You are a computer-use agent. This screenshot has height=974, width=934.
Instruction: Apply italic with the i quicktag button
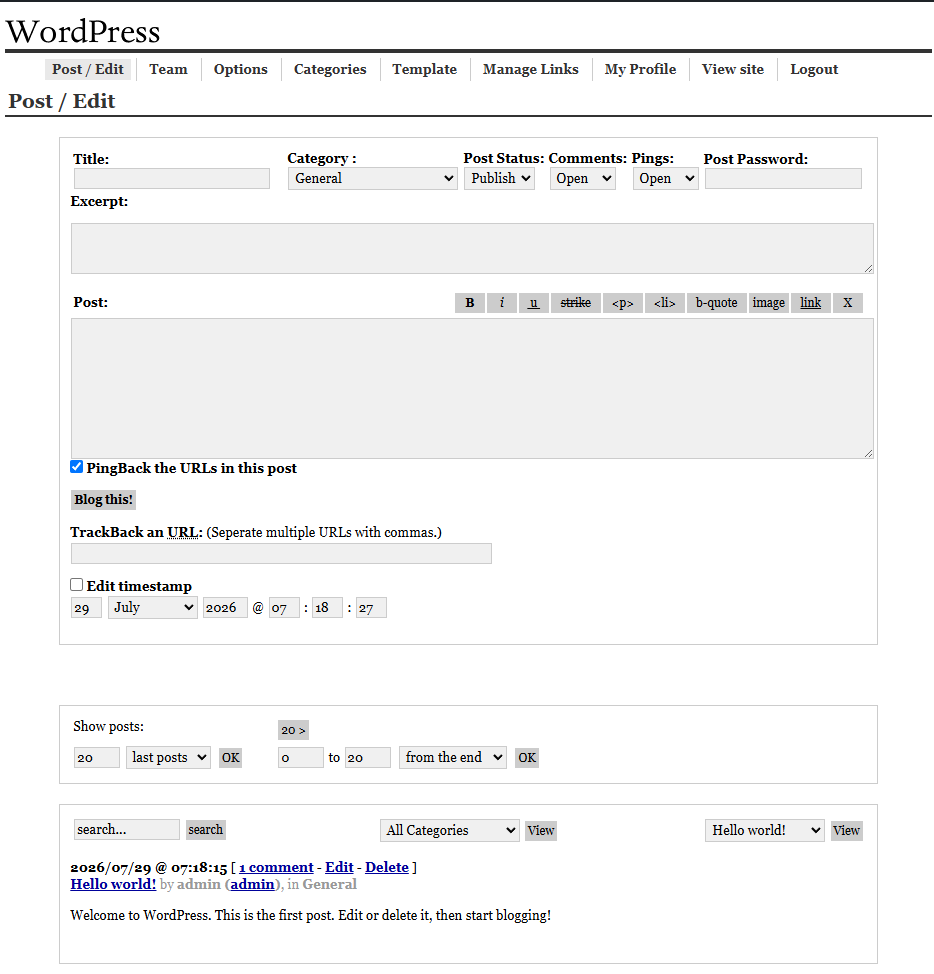[502, 303]
